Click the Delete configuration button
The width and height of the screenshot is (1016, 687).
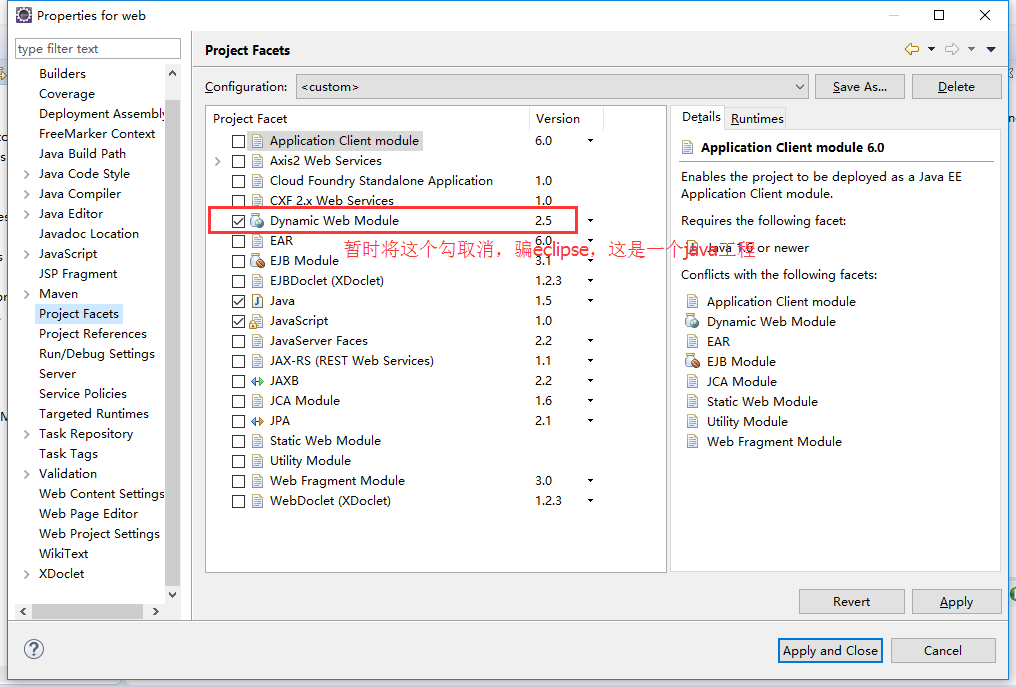(x=956, y=87)
